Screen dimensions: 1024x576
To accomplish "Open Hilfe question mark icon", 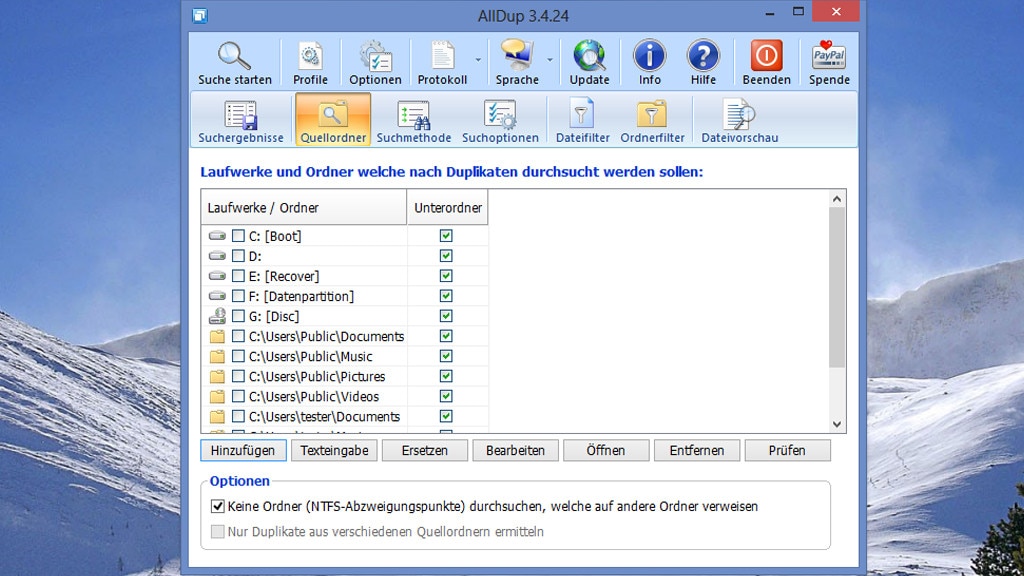I will (703, 56).
